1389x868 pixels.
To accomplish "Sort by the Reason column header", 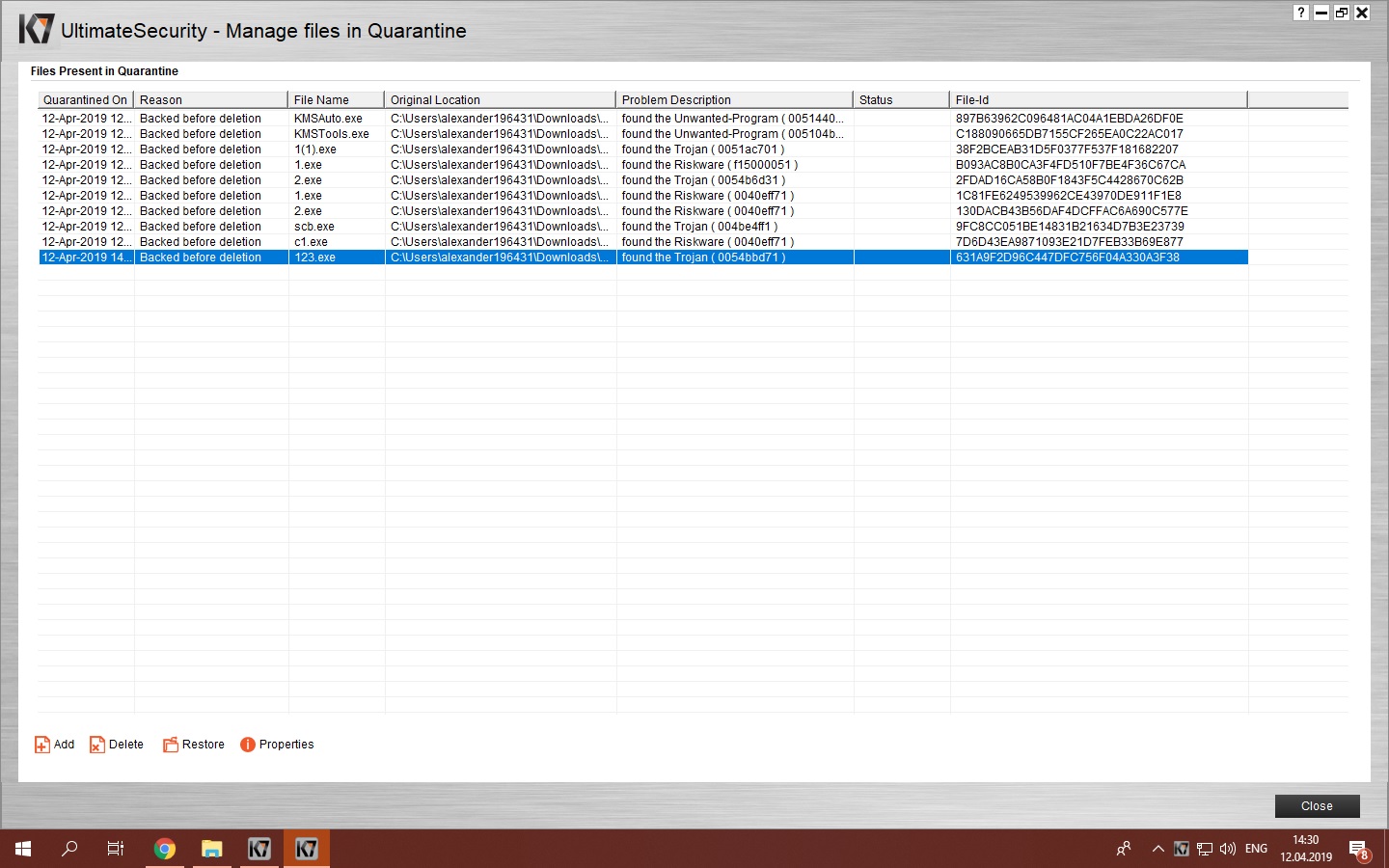I will click(211, 99).
